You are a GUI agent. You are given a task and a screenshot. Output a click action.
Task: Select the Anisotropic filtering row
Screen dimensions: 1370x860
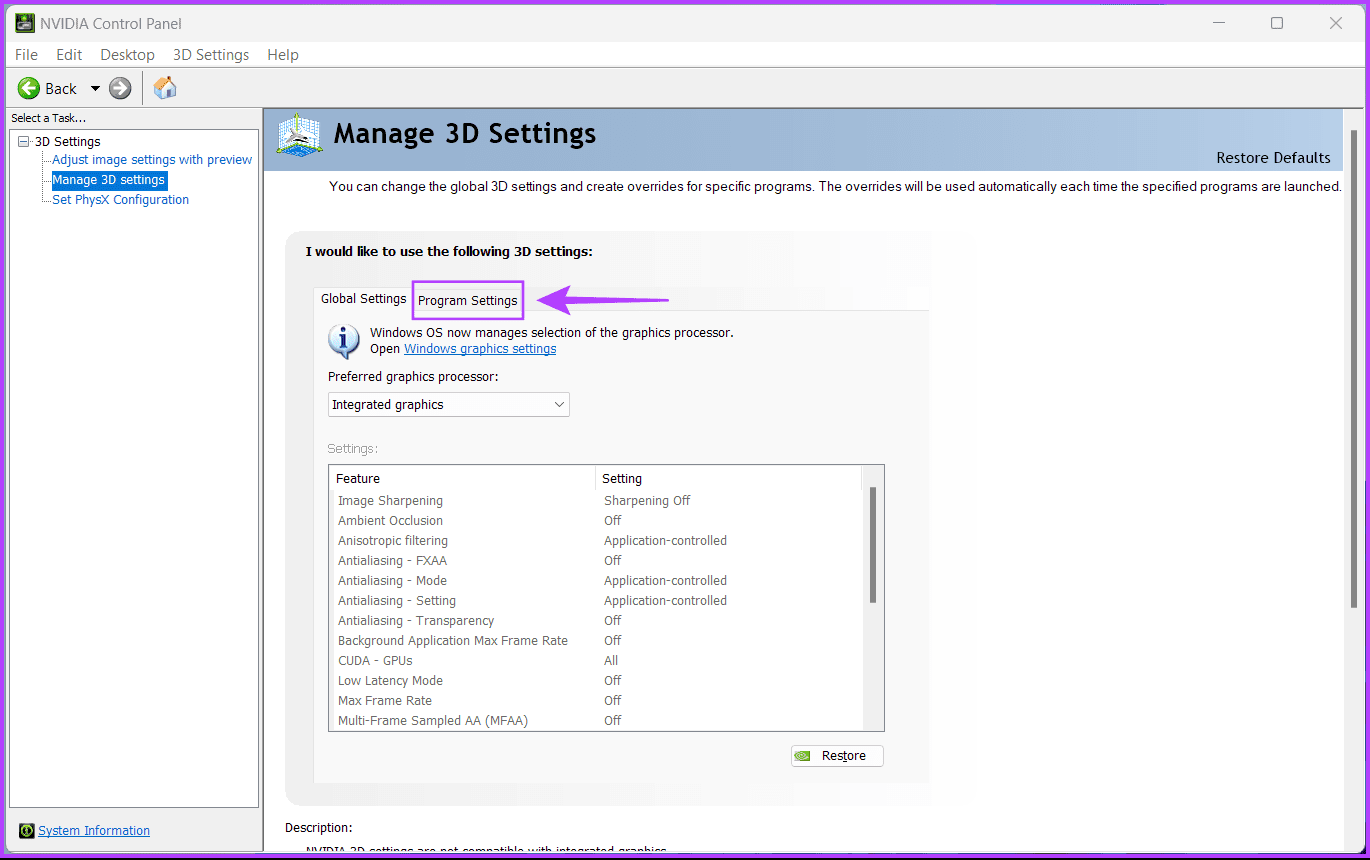pos(596,541)
